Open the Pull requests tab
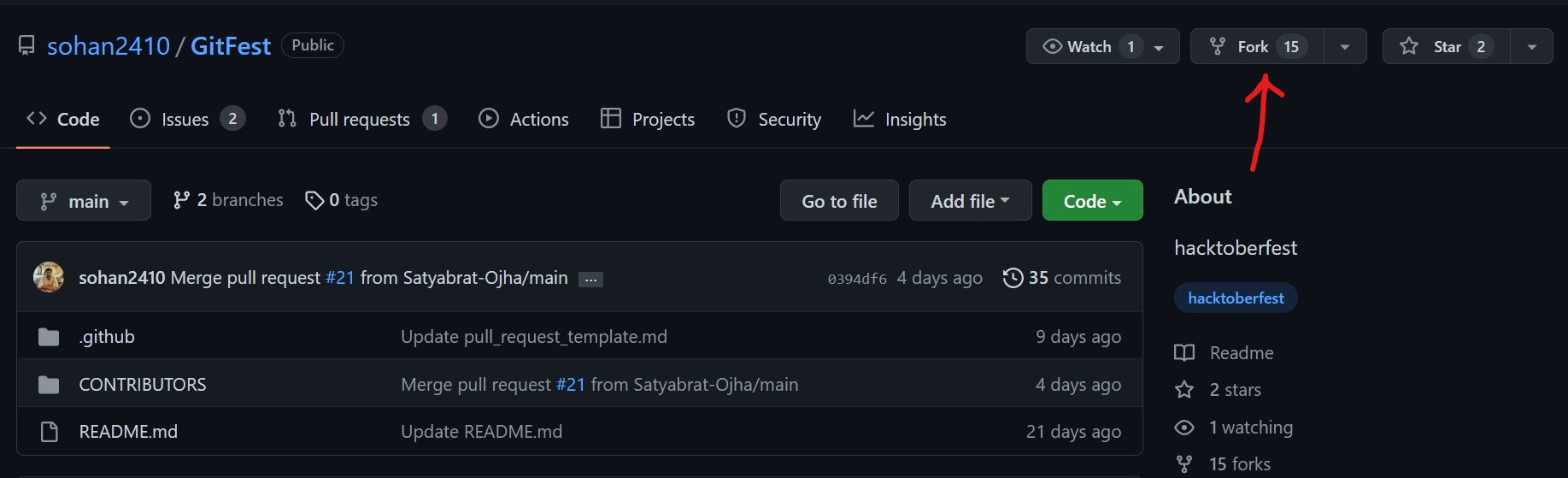Screen dimensions: 1568x478 [x=362, y=119]
